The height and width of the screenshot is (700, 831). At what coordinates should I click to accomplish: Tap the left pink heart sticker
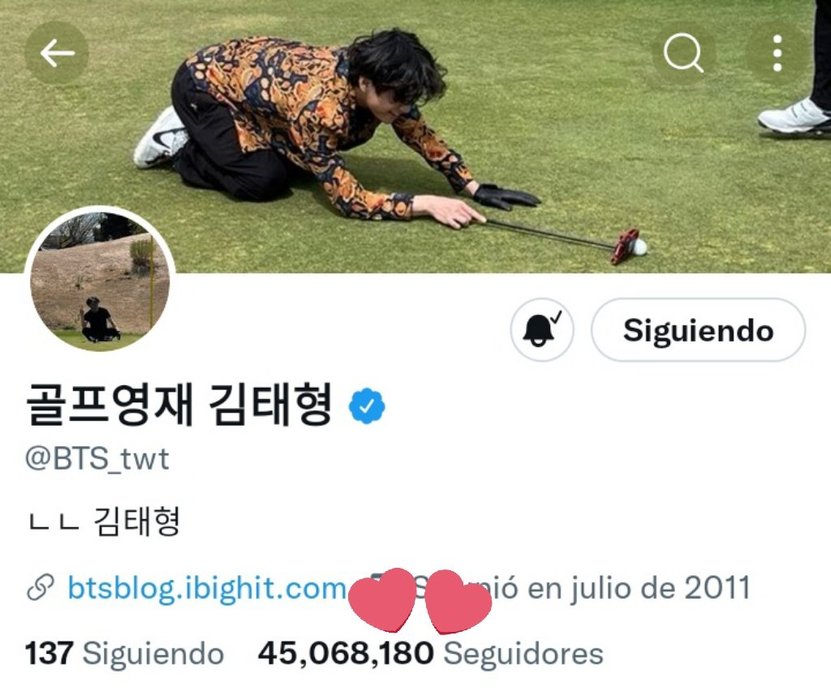(383, 600)
